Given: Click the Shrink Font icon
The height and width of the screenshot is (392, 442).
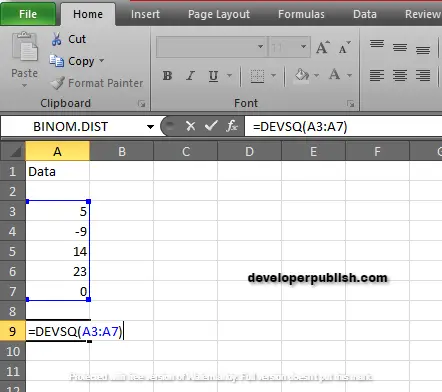Looking at the screenshot, I should tap(345, 47).
